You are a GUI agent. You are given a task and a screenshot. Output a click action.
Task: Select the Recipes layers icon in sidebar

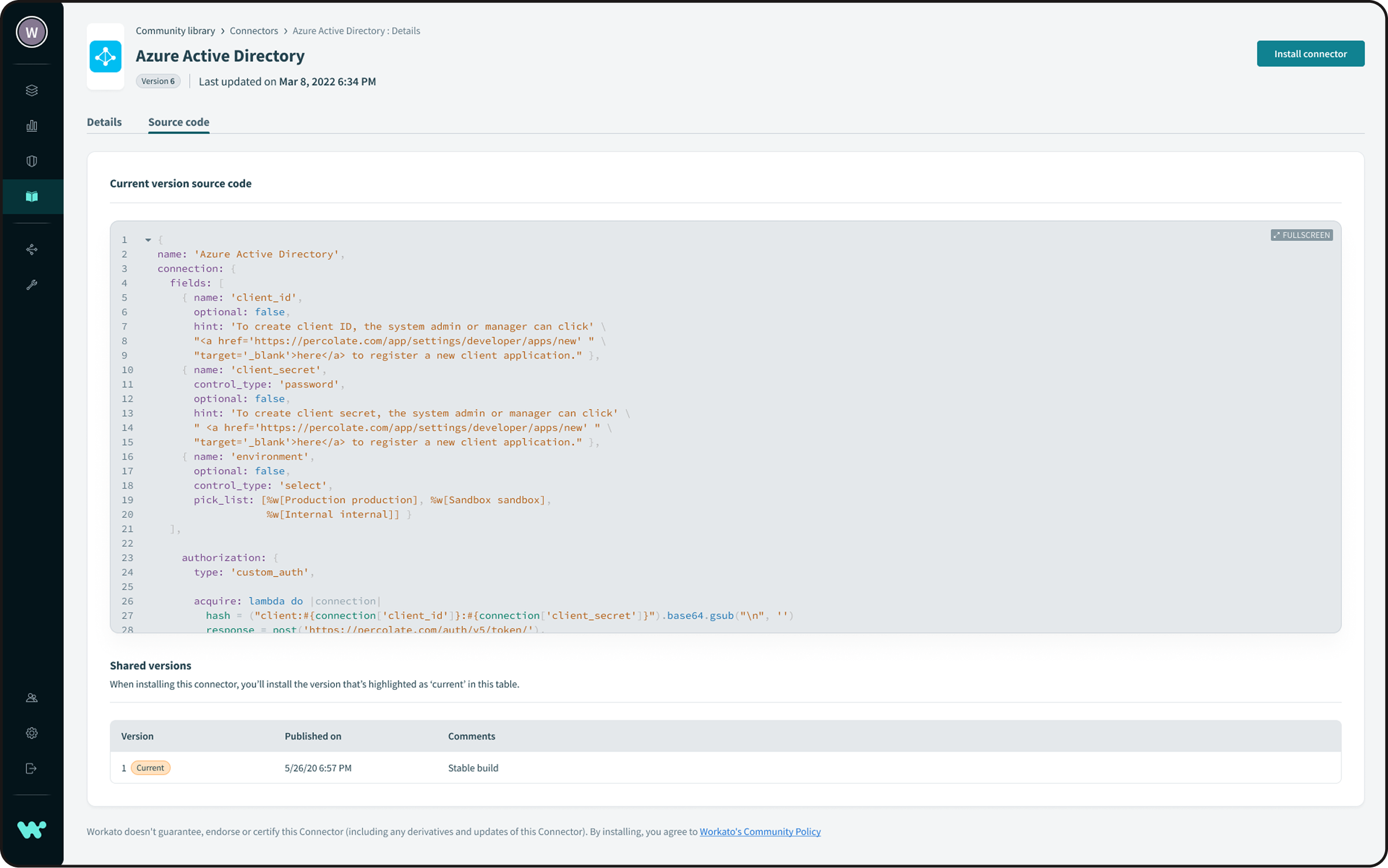click(x=32, y=90)
